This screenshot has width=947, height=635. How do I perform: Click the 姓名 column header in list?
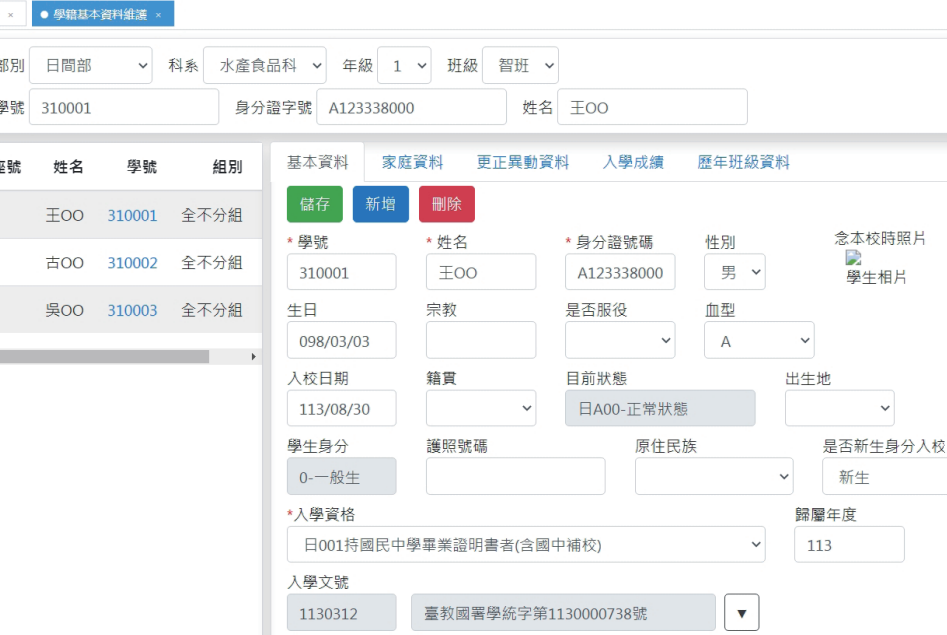68,167
